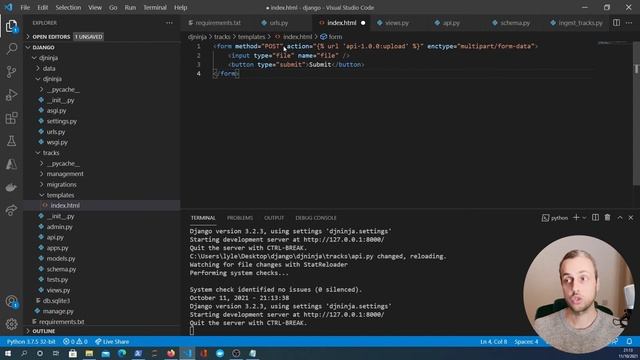Viewport: 640px width, 360px height.
Task: Click Ln 4, Col 8 status
Action: (x=493, y=342)
